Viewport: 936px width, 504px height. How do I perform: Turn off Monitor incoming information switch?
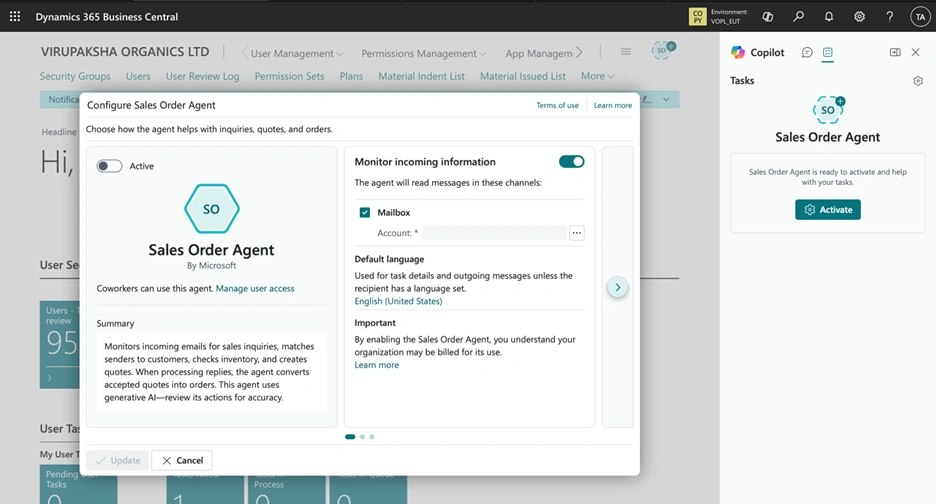(571, 161)
